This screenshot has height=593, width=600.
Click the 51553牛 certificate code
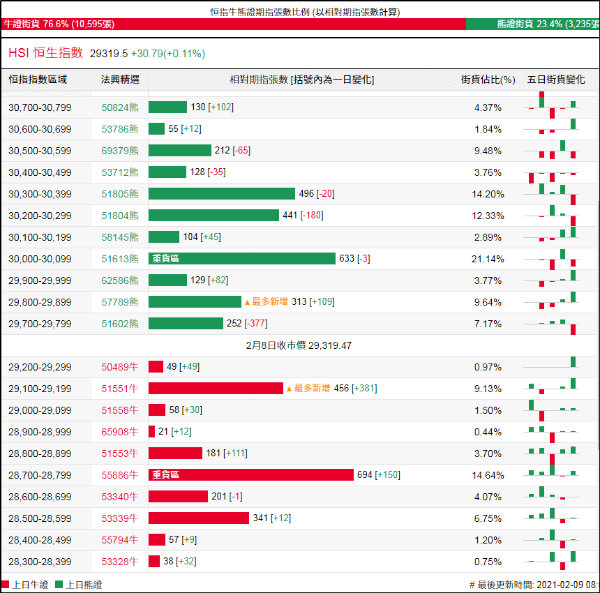tap(119, 454)
